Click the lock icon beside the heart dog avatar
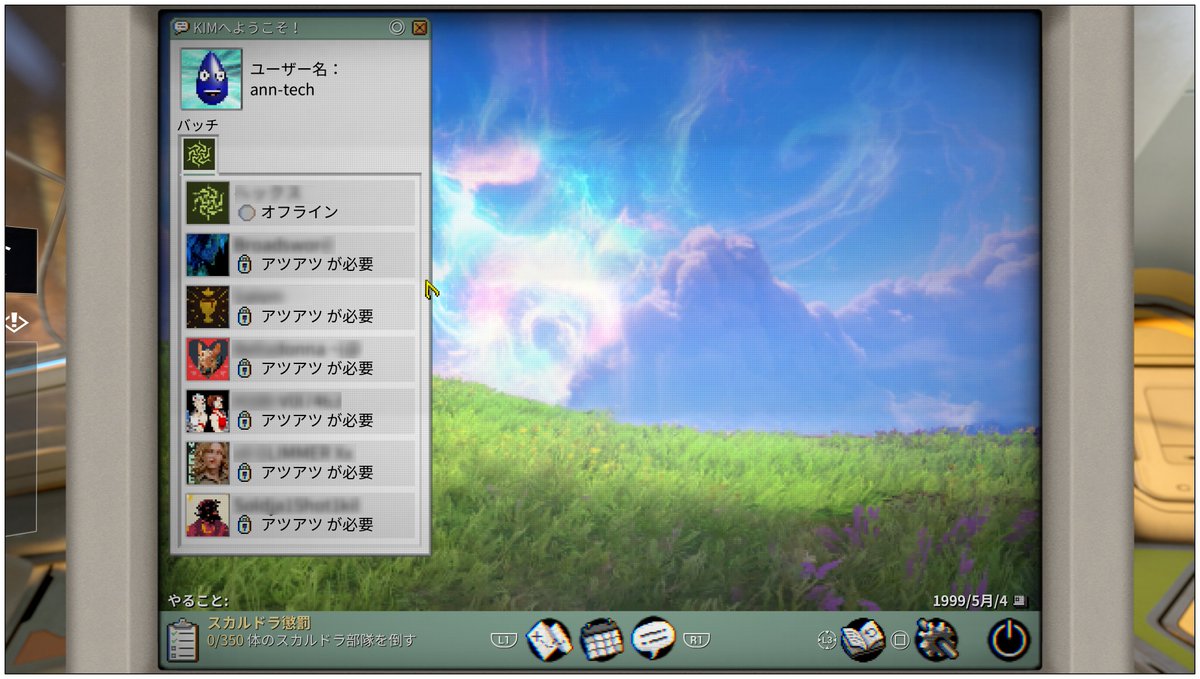Viewport: 1200px width, 679px height. click(244, 368)
